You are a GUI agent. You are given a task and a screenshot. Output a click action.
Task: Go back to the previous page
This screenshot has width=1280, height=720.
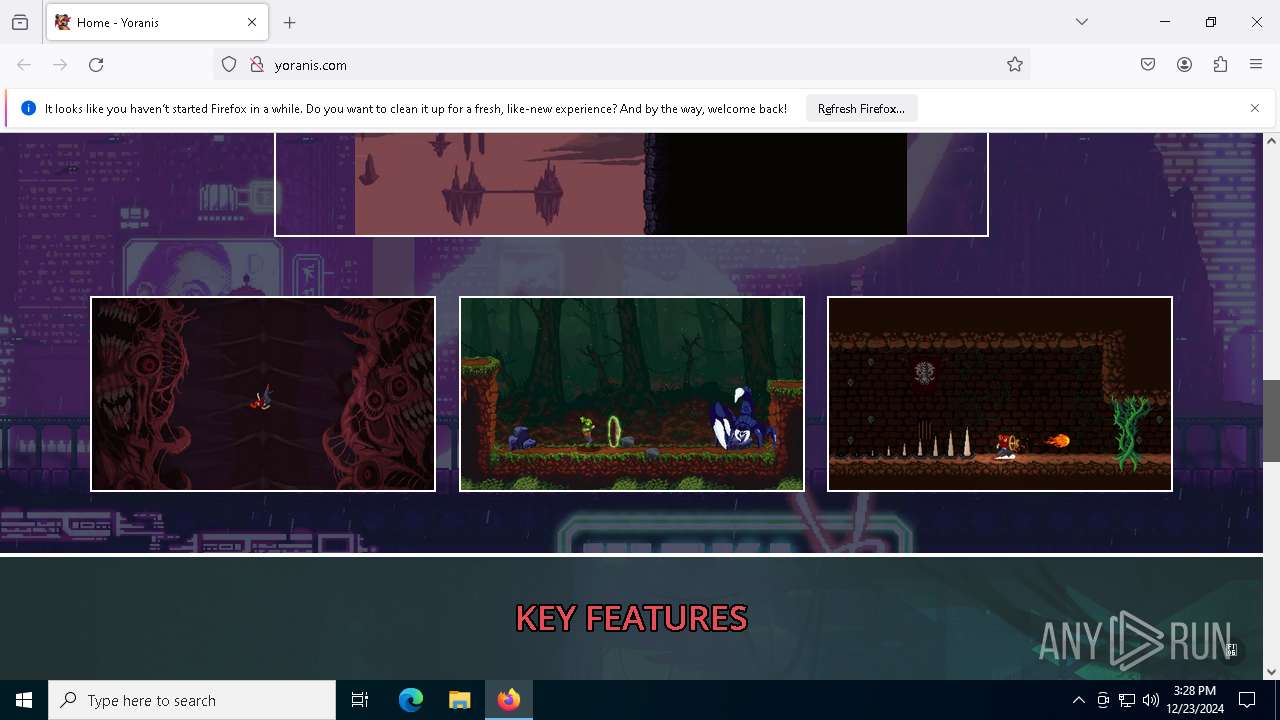[24, 65]
